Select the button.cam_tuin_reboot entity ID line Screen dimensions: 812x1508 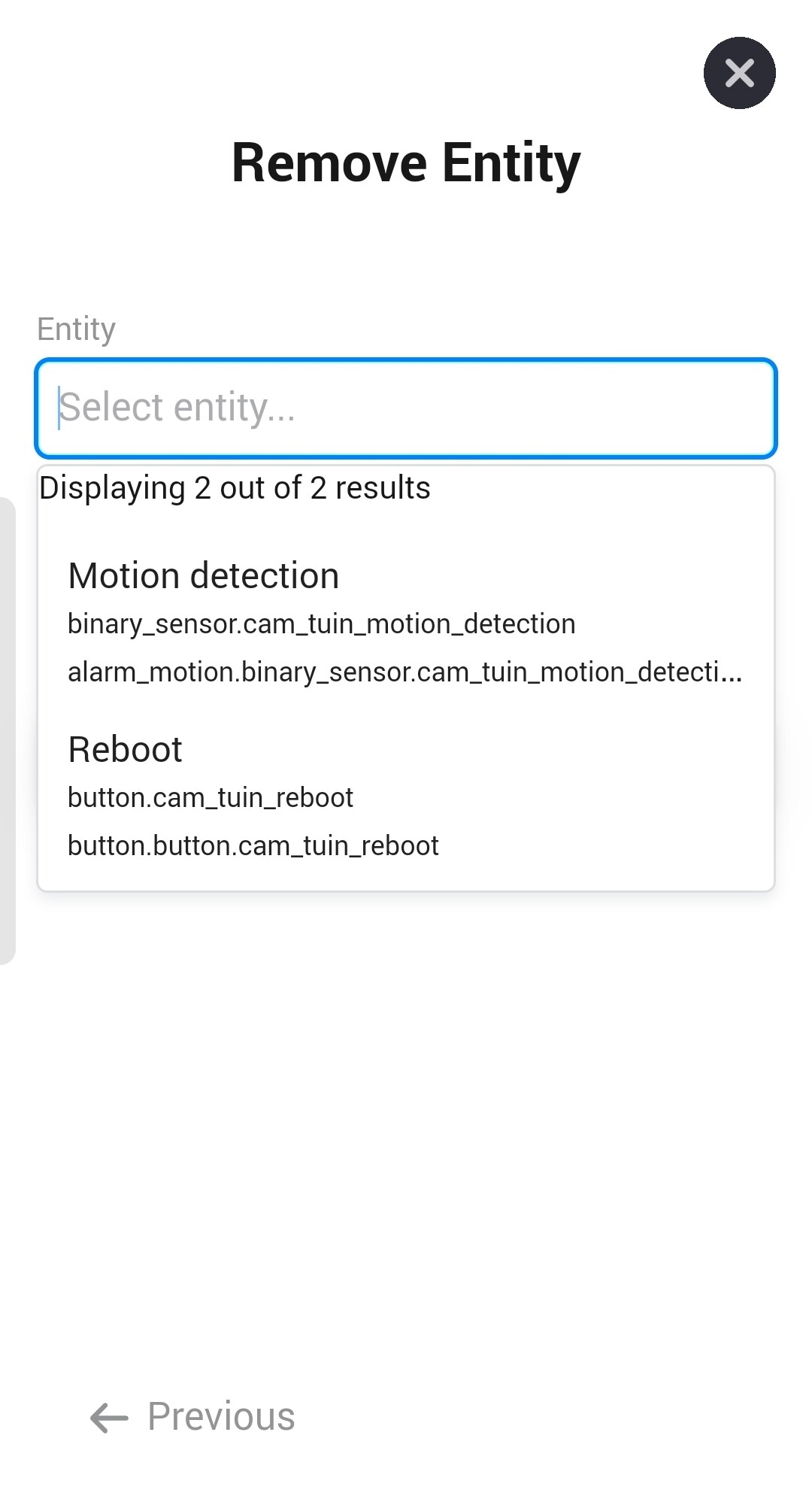(210, 798)
